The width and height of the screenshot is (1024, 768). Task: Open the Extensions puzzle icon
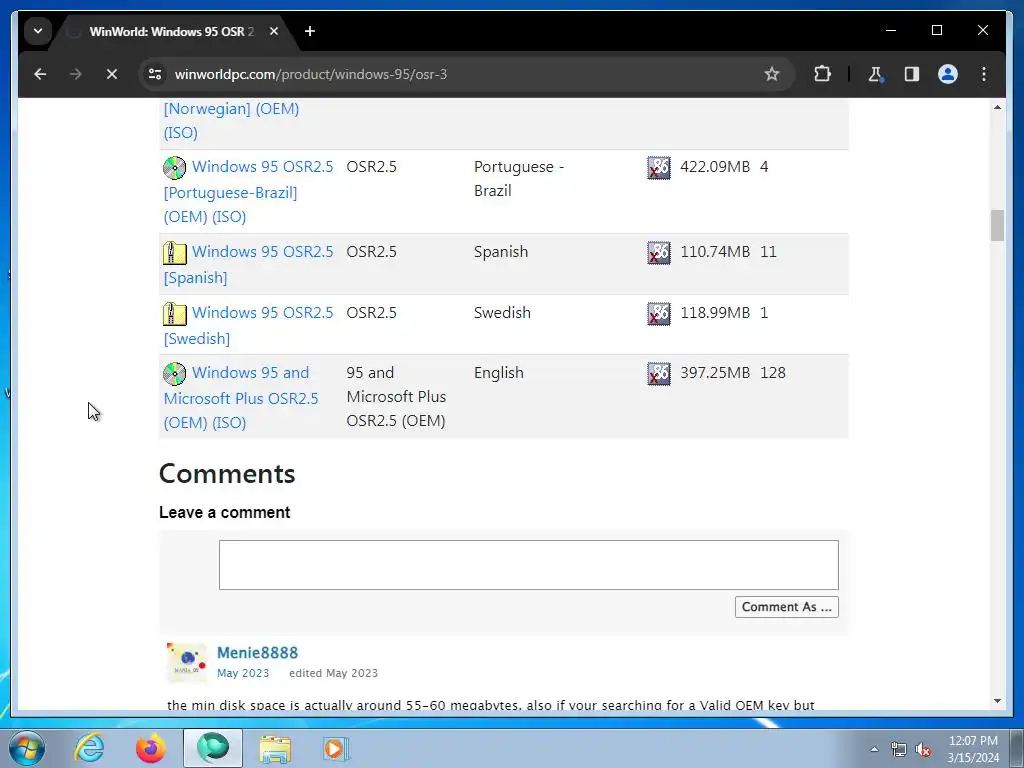pos(822,74)
